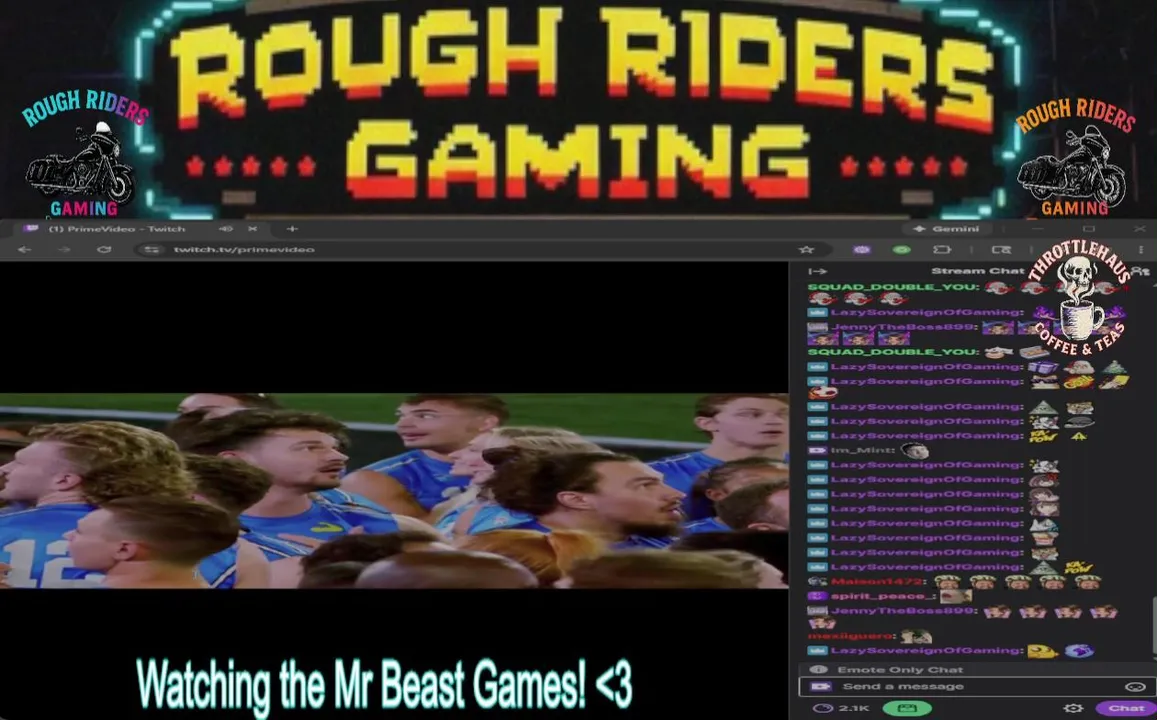1157x720 pixels.
Task: Click the subscriber badge next to spirit_peace_
Action: 816,596
